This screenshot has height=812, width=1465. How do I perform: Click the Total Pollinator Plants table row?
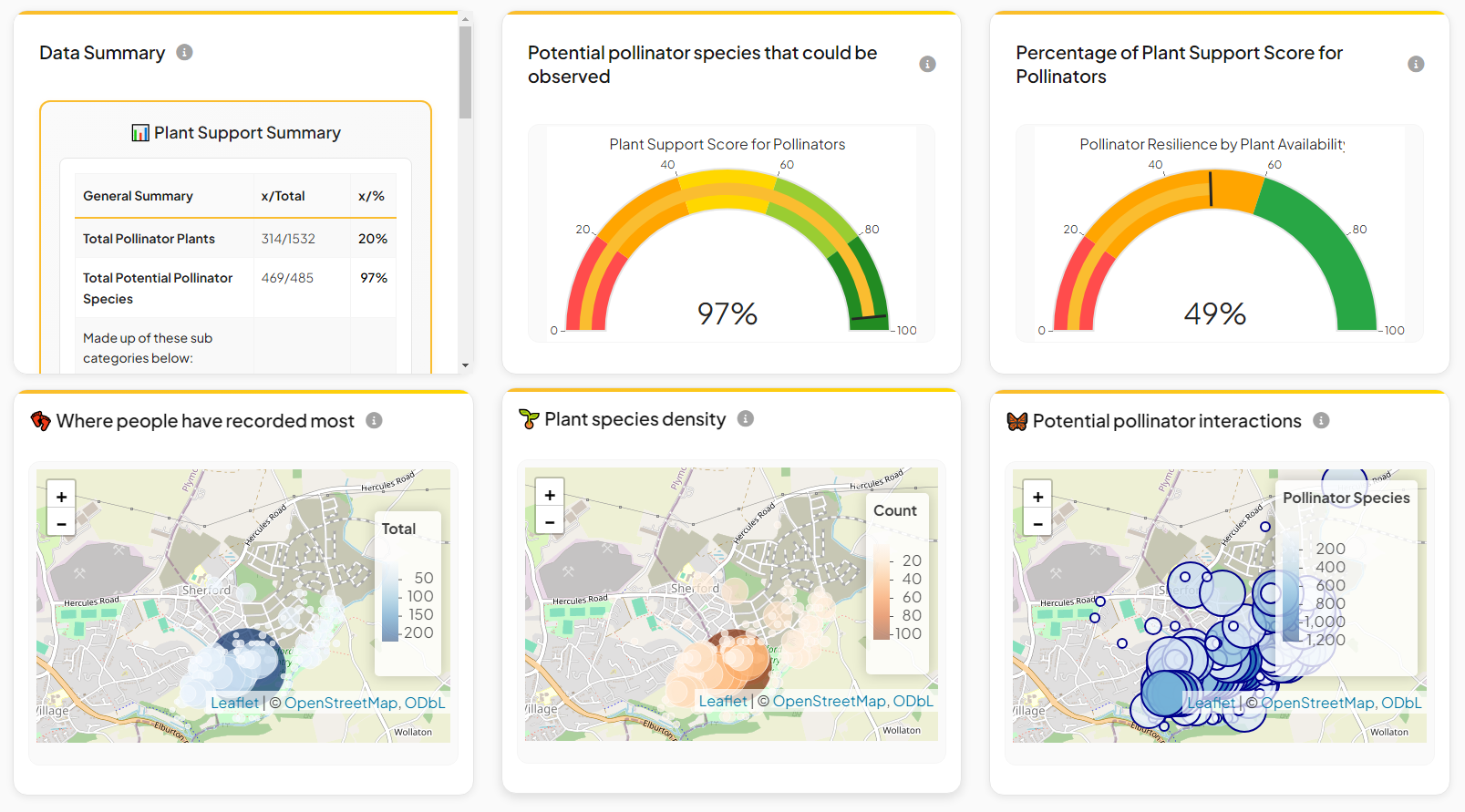(235, 239)
